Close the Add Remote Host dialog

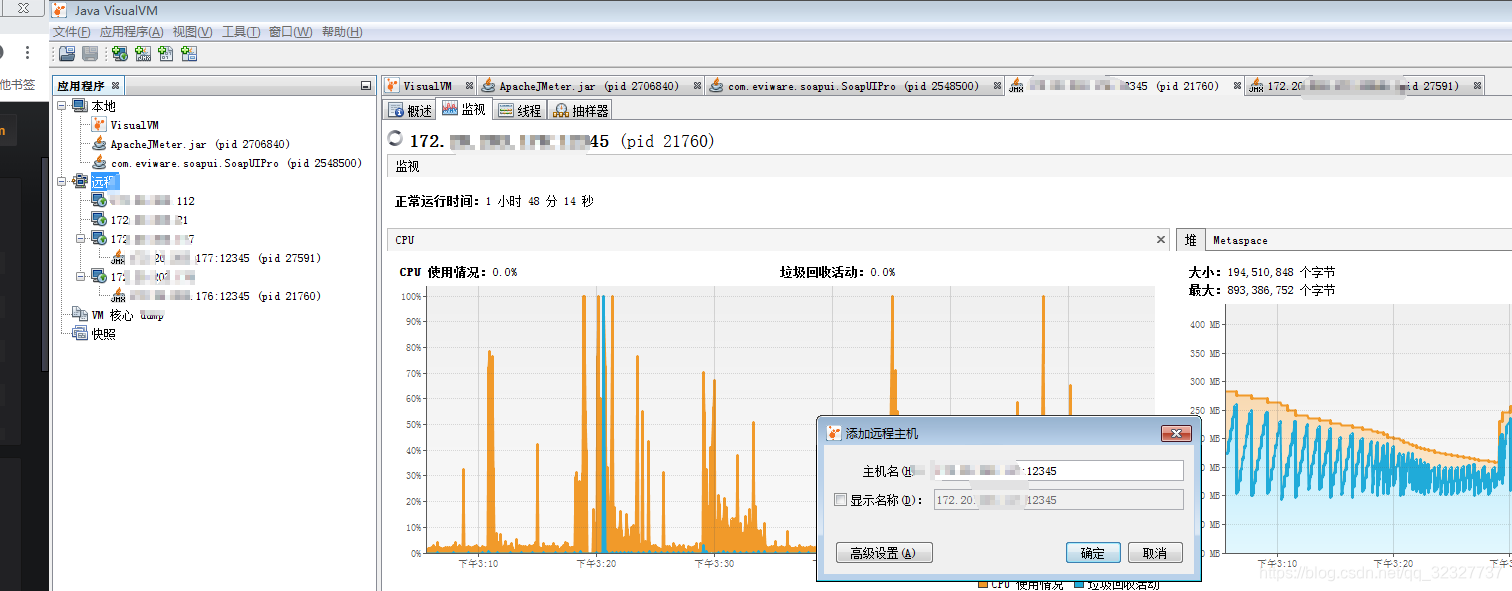1174,433
